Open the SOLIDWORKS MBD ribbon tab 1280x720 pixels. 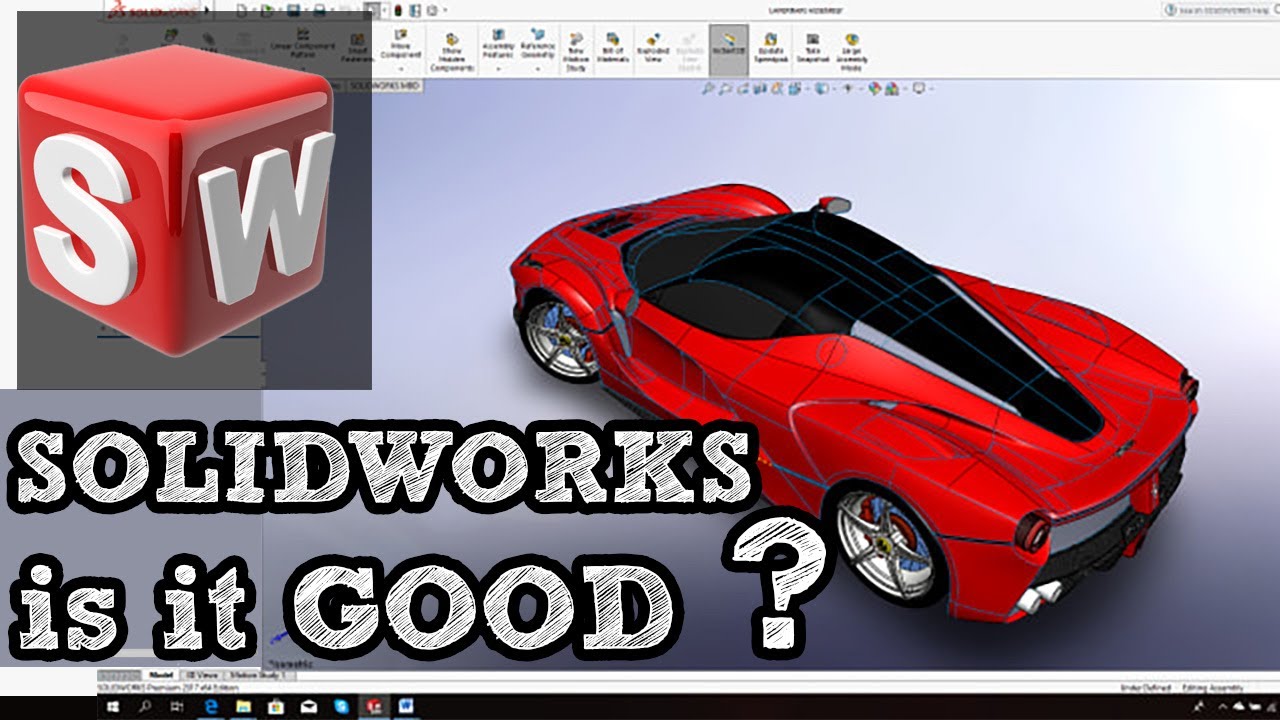[385, 86]
